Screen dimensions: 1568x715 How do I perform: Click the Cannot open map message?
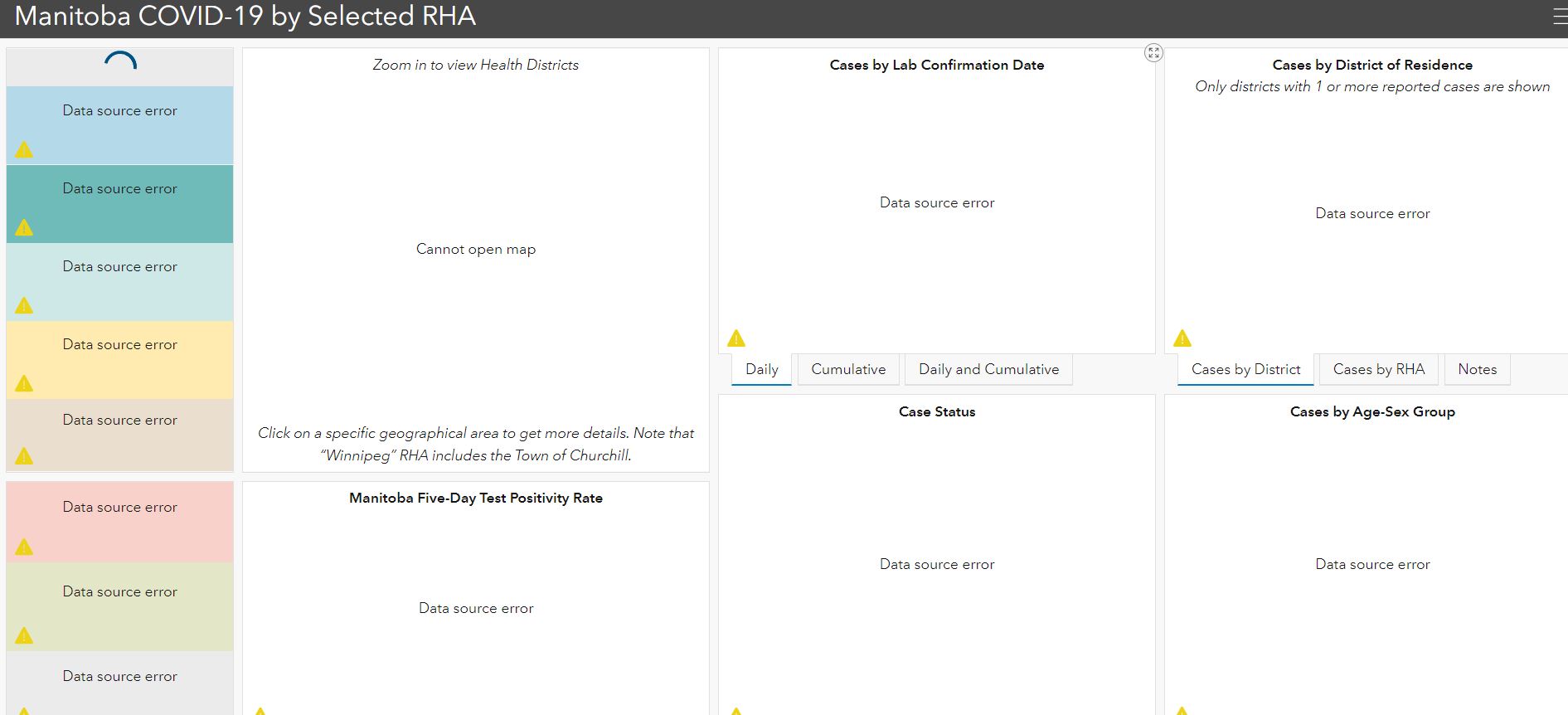point(476,250)
